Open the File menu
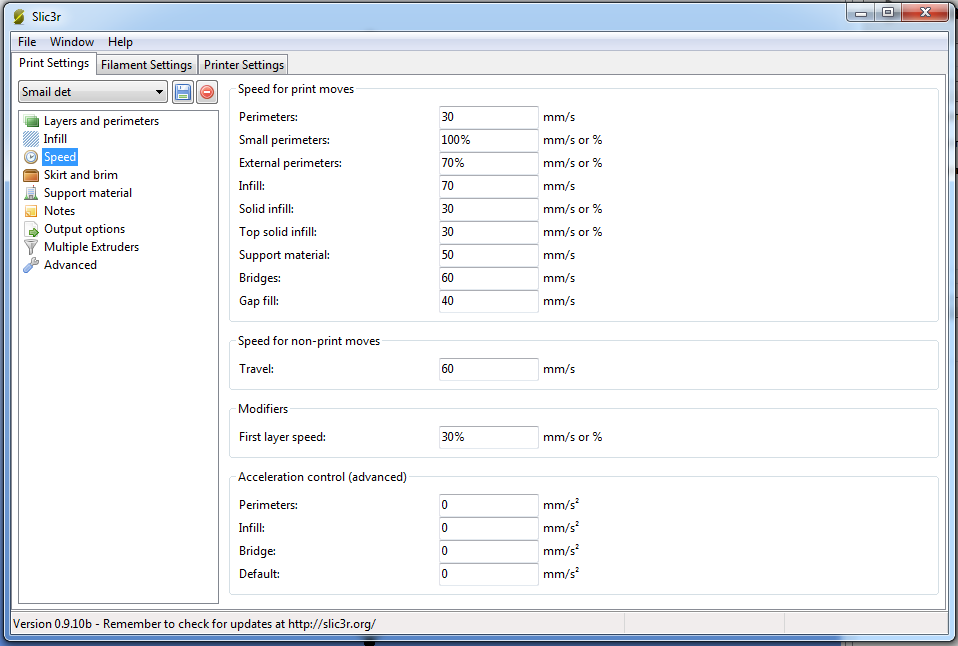 point(27,42)
